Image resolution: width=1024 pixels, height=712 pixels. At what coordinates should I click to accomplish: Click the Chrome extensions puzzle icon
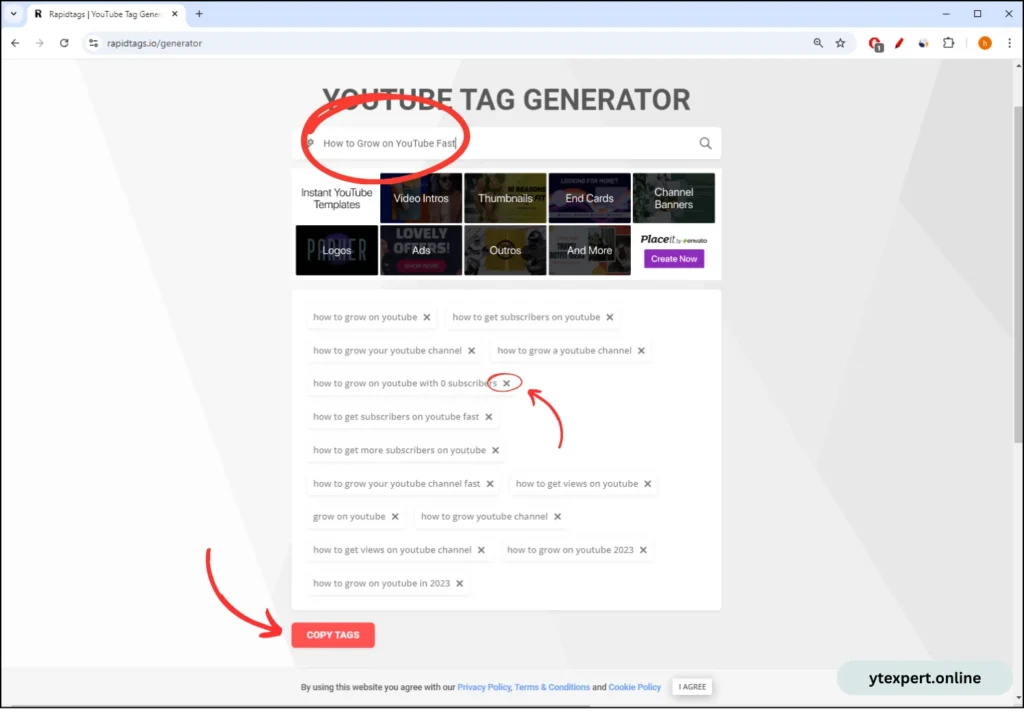[x=948, y=43]
